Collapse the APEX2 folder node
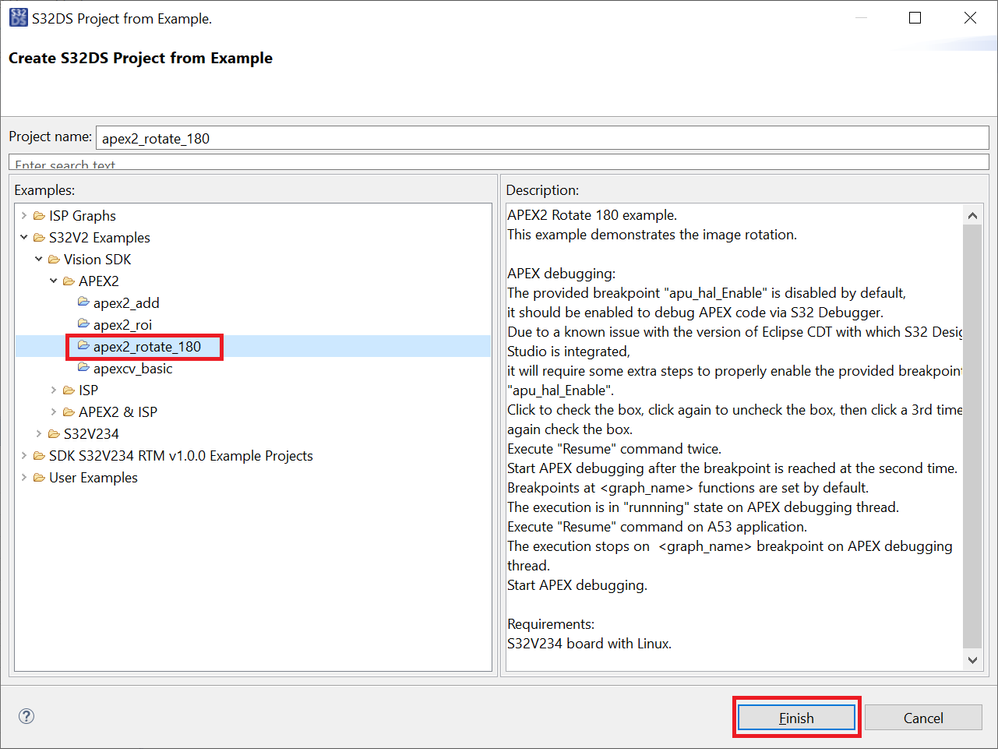 [53, 281]
